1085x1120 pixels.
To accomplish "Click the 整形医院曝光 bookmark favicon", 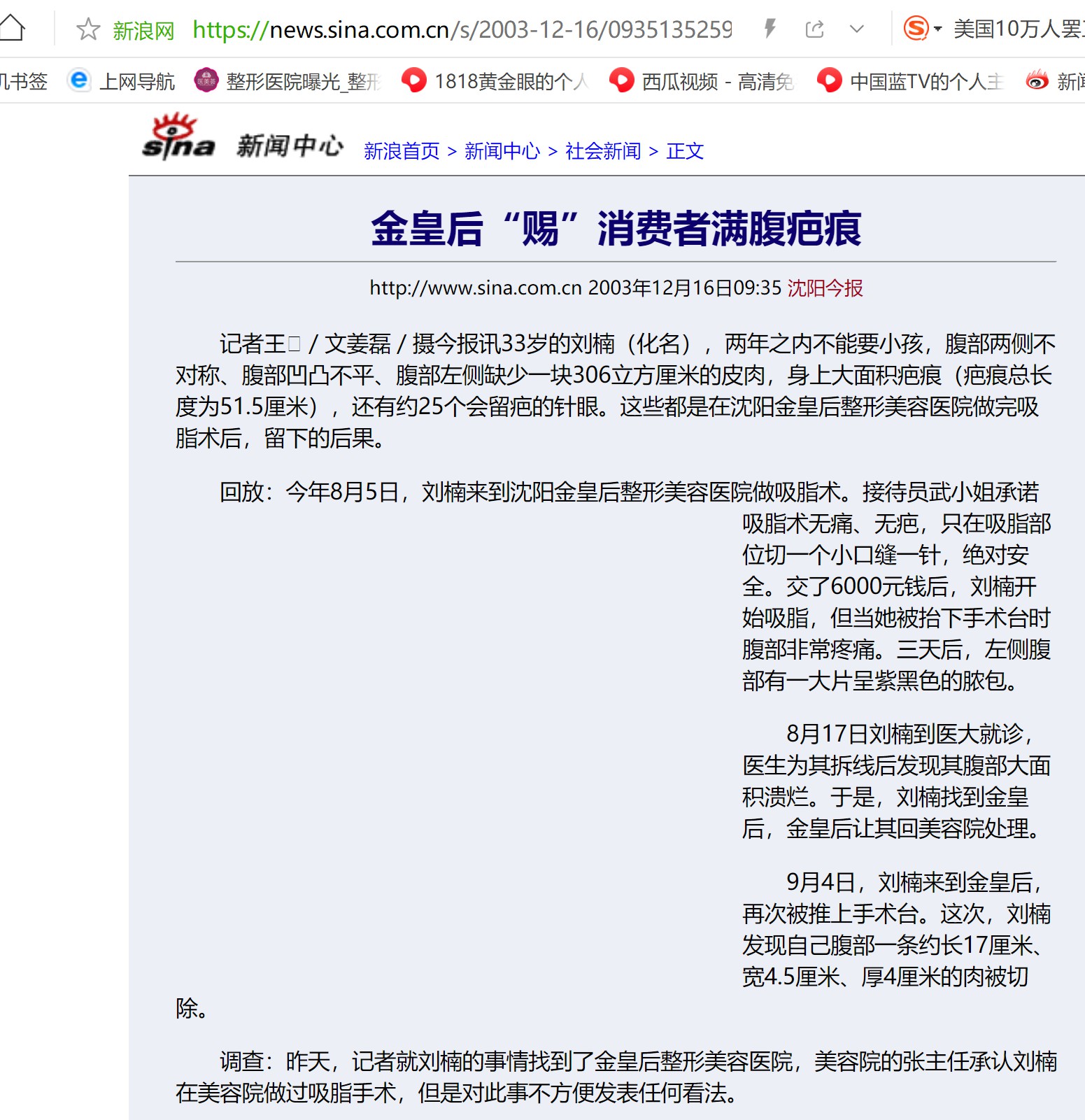I will [206, 80].
